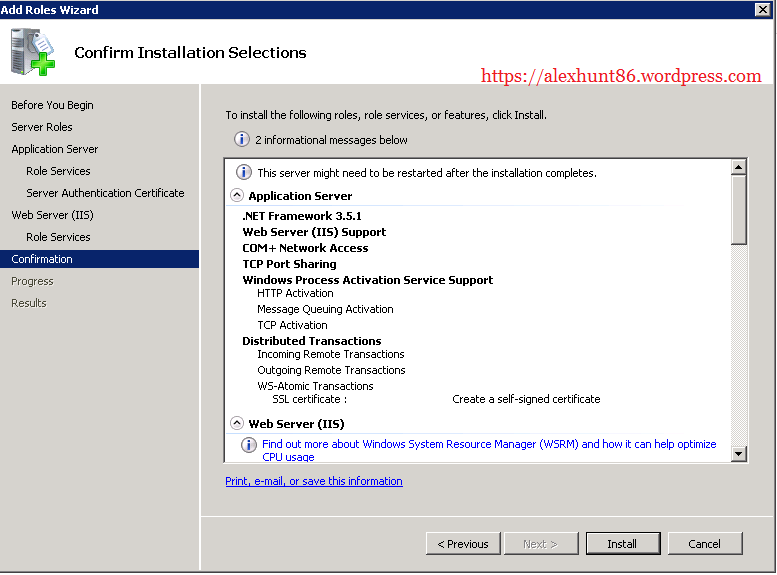
Task: Click the scrollbar down arrow
Action: tap(739, 453)
